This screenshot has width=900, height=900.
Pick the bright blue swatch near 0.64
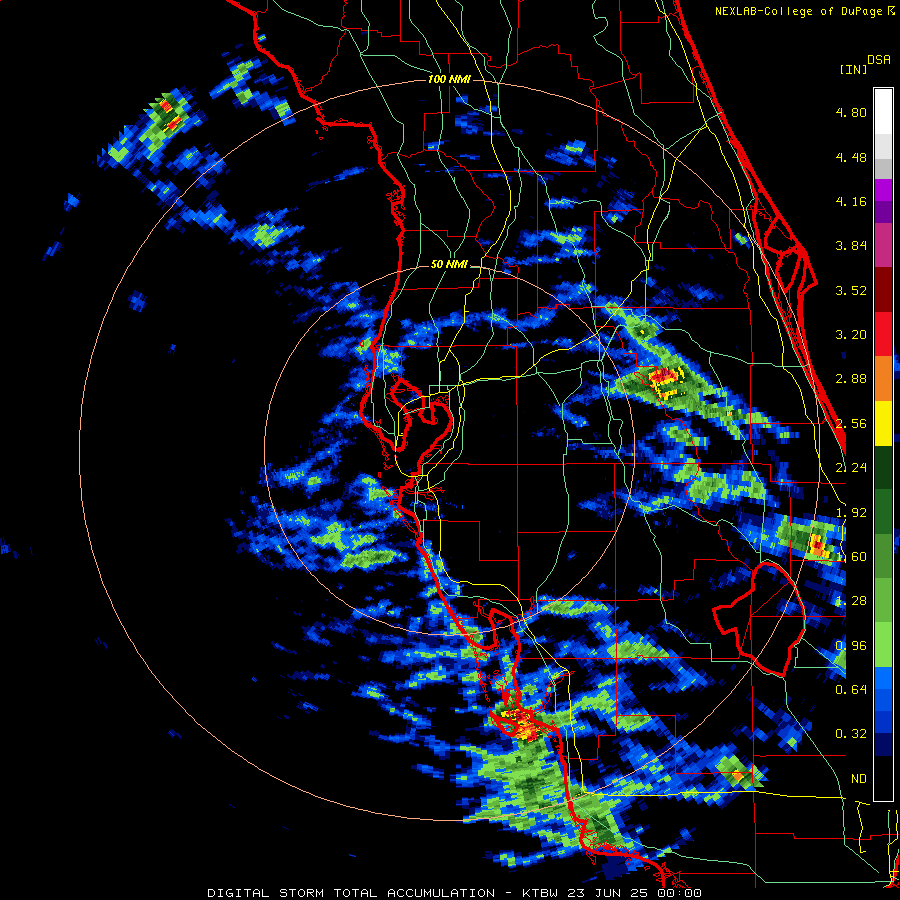pyautogui.click(x=883, y=678)
